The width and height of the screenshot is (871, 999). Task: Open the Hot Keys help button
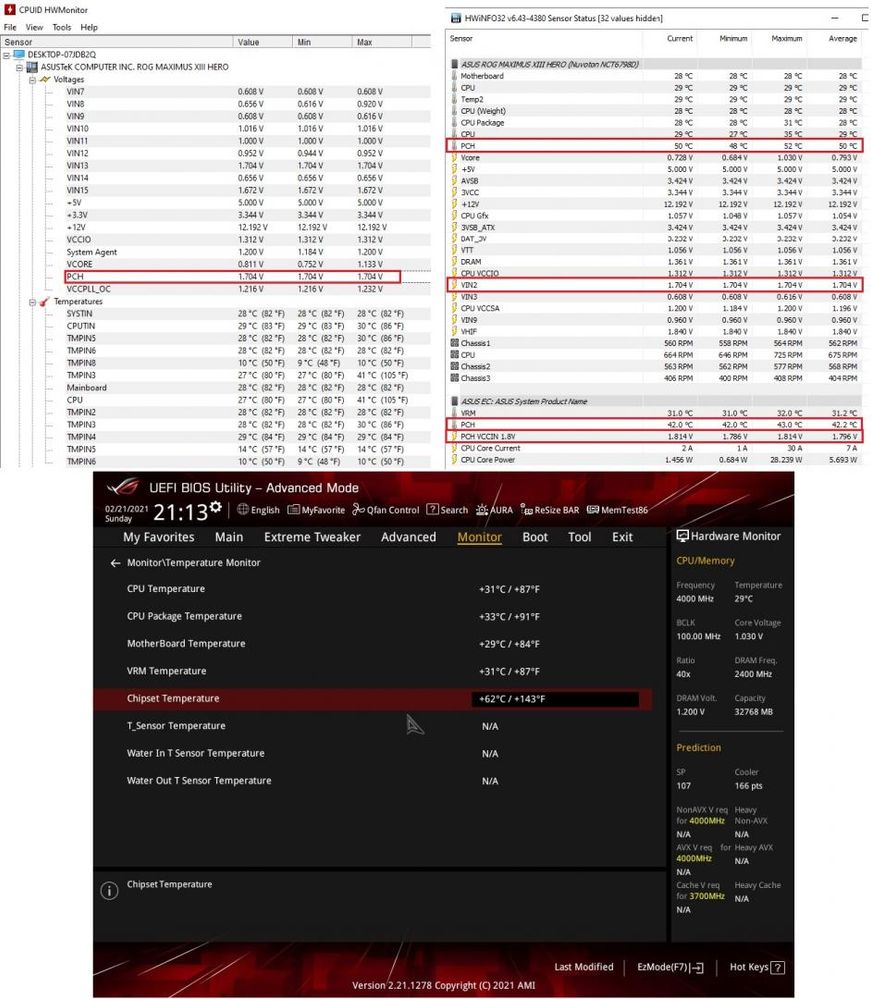pos(757,967)
